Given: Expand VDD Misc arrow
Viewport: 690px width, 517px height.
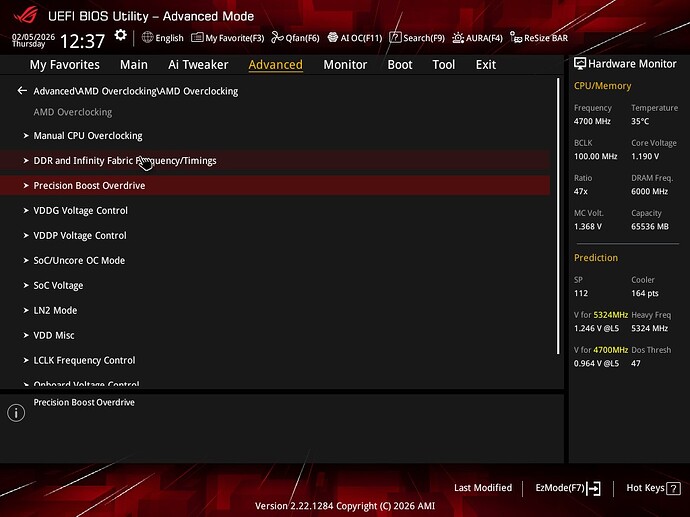Looking at the screenshot, I should [x=26, y=335].
